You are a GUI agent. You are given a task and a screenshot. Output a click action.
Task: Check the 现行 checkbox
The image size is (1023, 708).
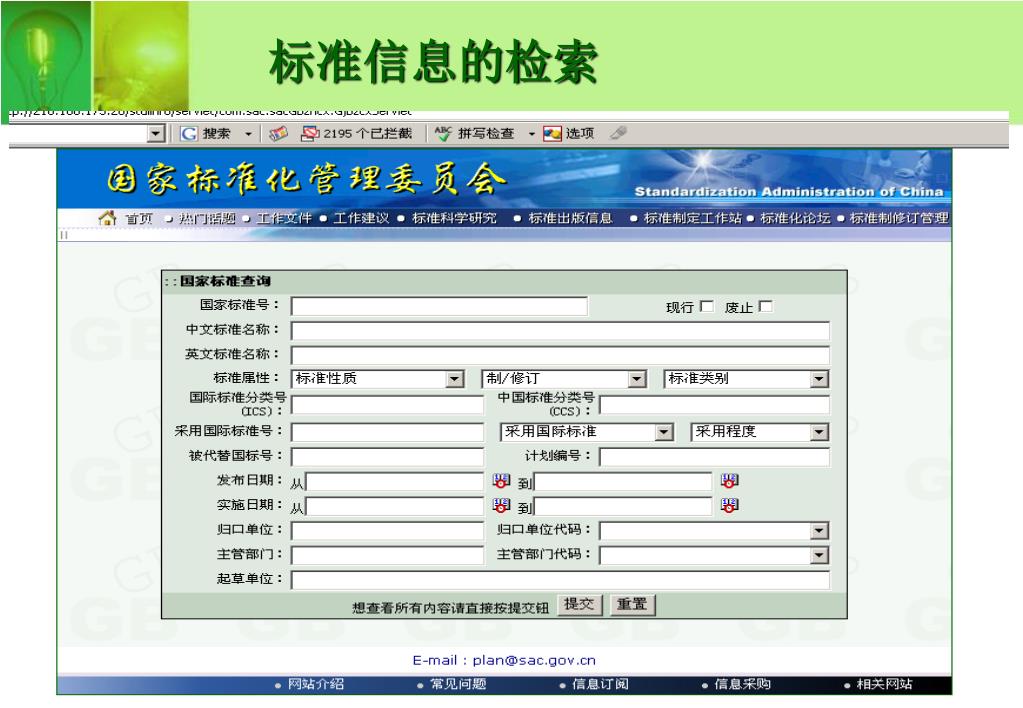click(707, 306)
